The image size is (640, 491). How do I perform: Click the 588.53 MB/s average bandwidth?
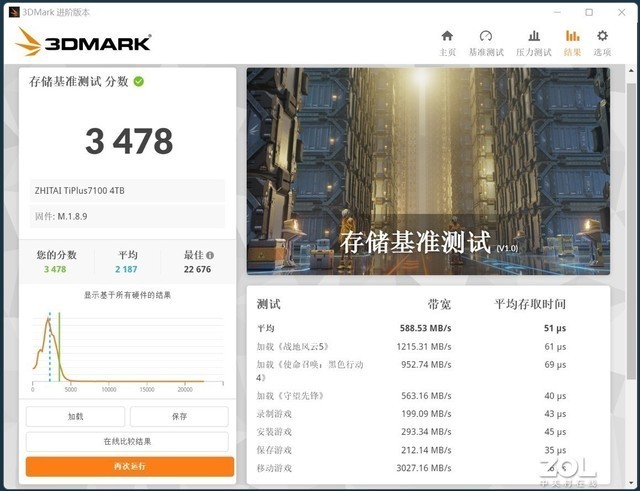[425, 328]
